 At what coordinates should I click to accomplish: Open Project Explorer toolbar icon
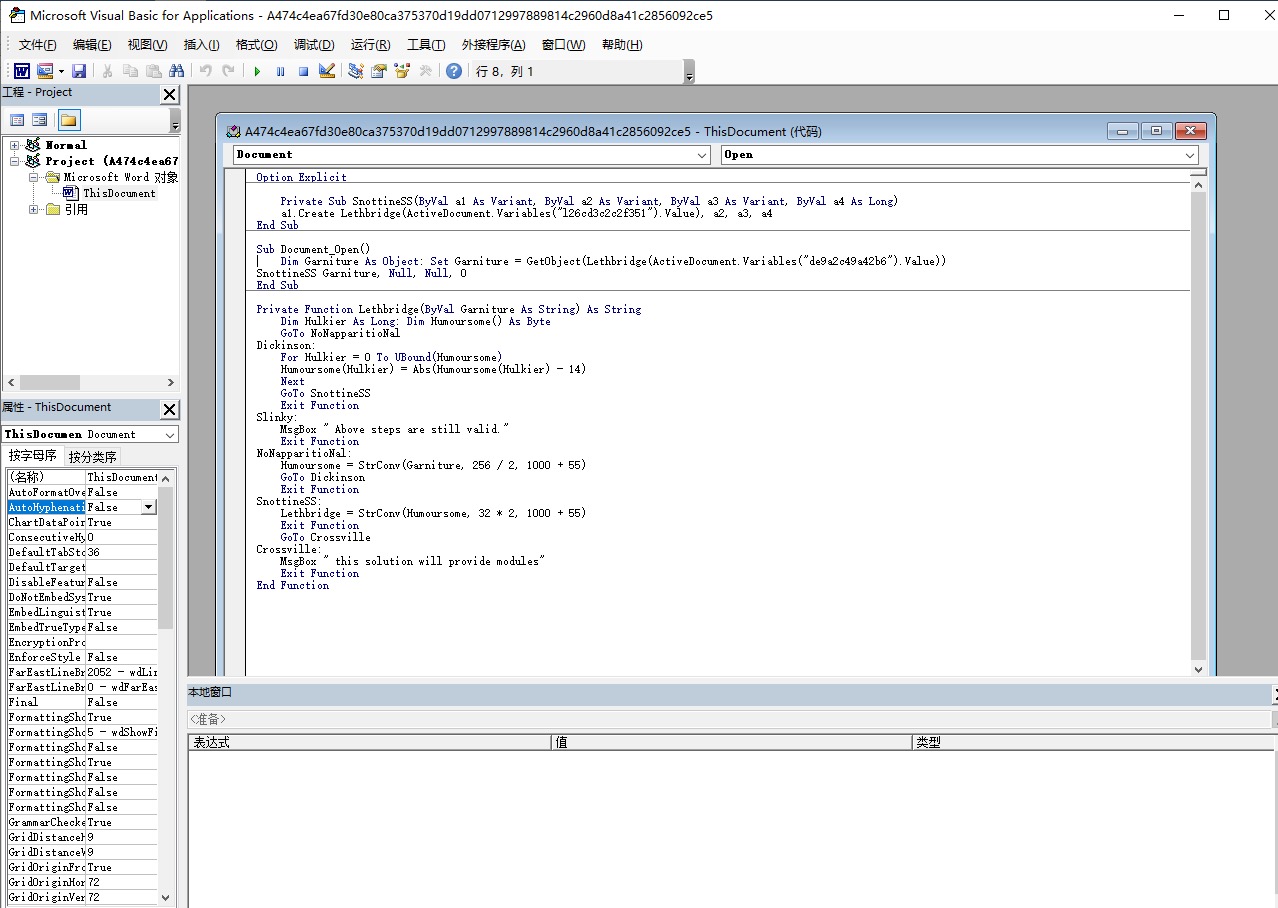pyautogui.click(x=355, y=71)
